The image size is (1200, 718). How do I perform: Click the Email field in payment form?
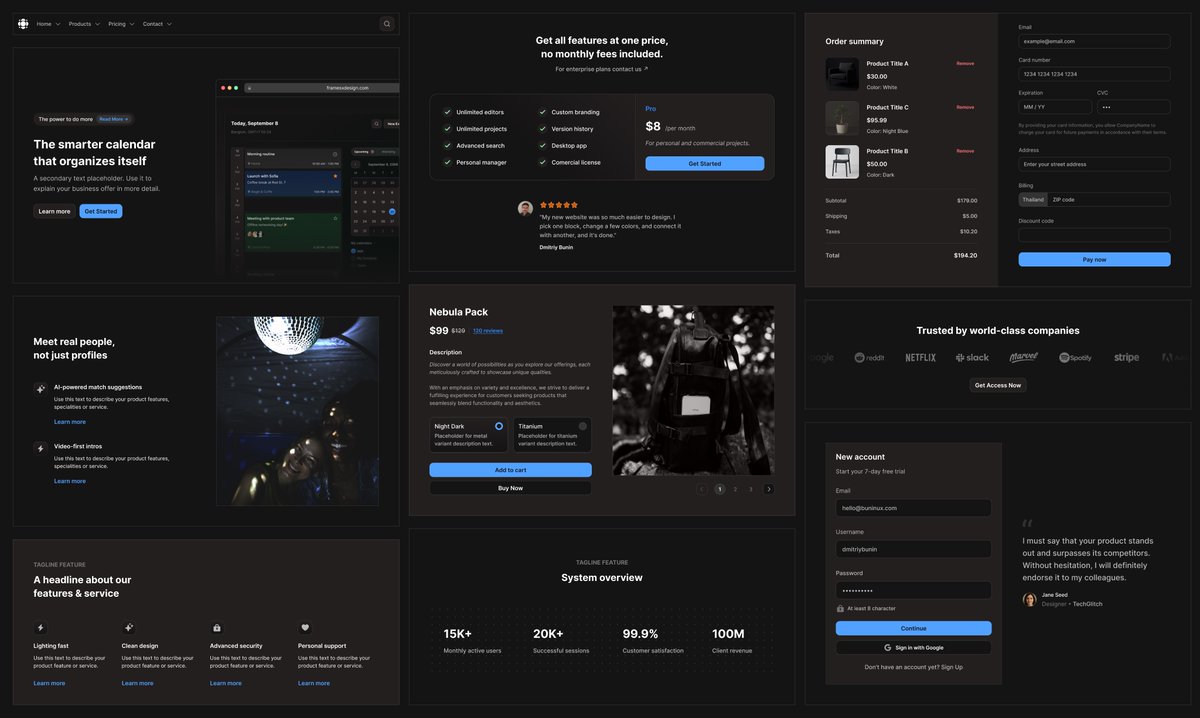pyautogui.click(x=1094, y=41)
